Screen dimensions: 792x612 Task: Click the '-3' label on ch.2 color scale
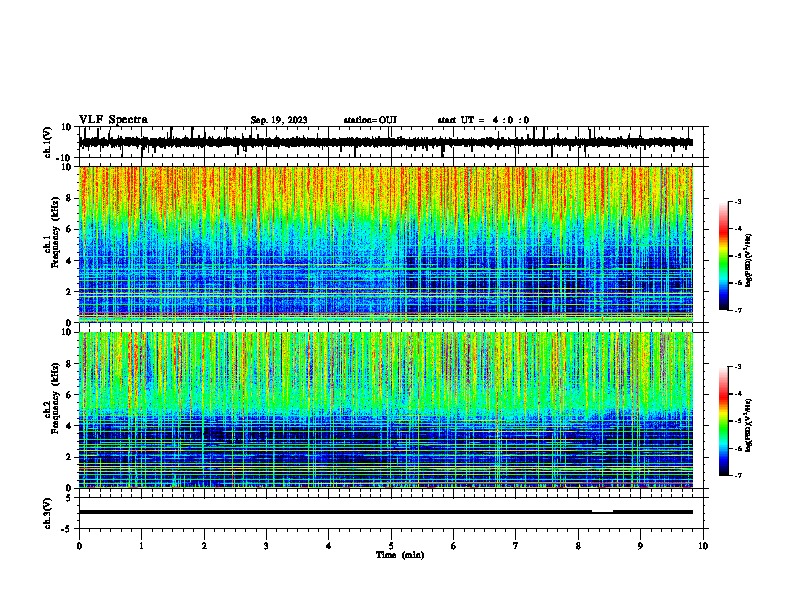pyautogui.click(x=737, y=367)
